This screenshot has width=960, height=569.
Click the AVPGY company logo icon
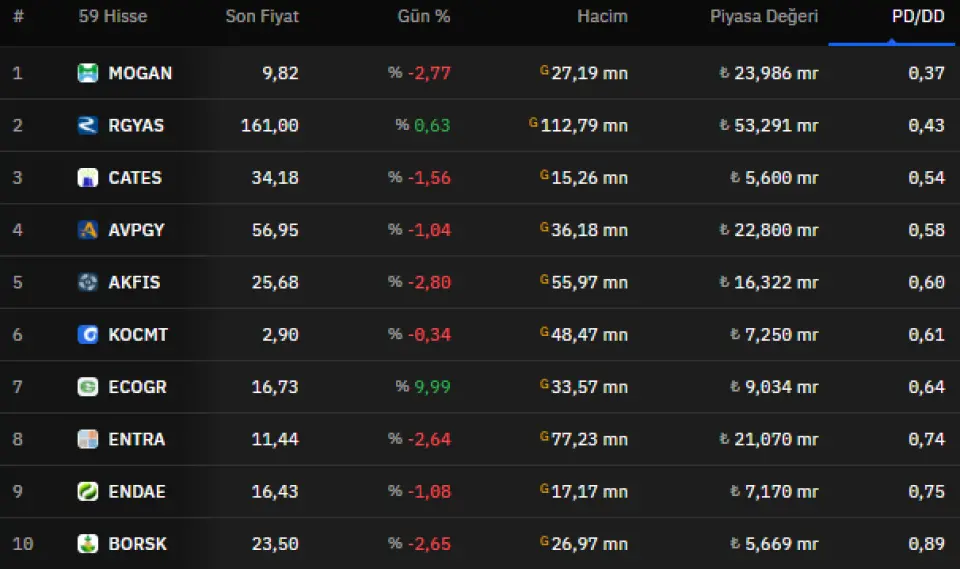point(88,230)
